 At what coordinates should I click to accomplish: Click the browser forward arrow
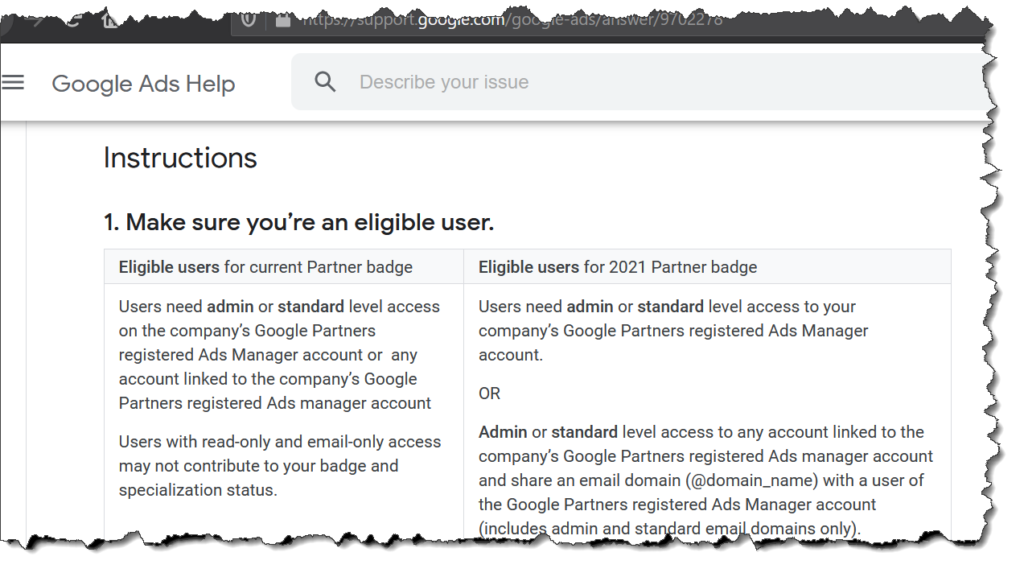(x=37, y=22)
